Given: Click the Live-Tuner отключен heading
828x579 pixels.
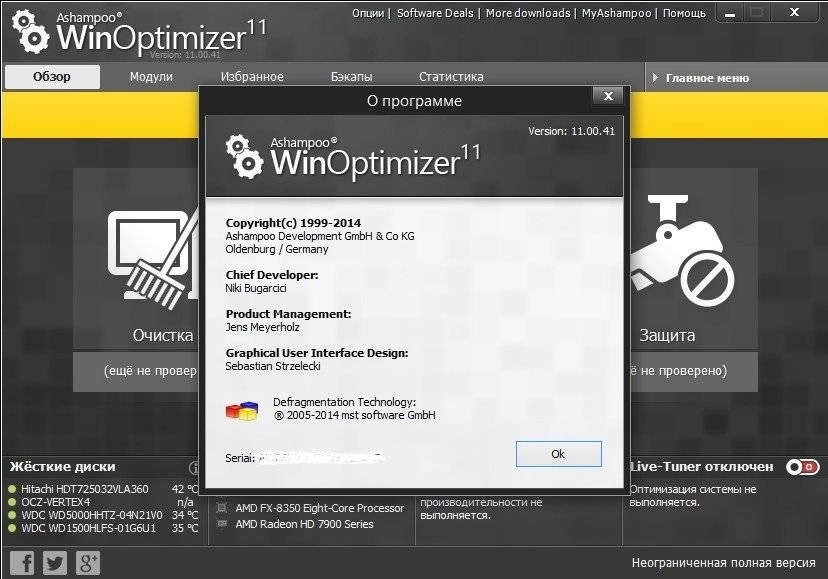Looking at the screenshot, I should [x=701, y=467].
